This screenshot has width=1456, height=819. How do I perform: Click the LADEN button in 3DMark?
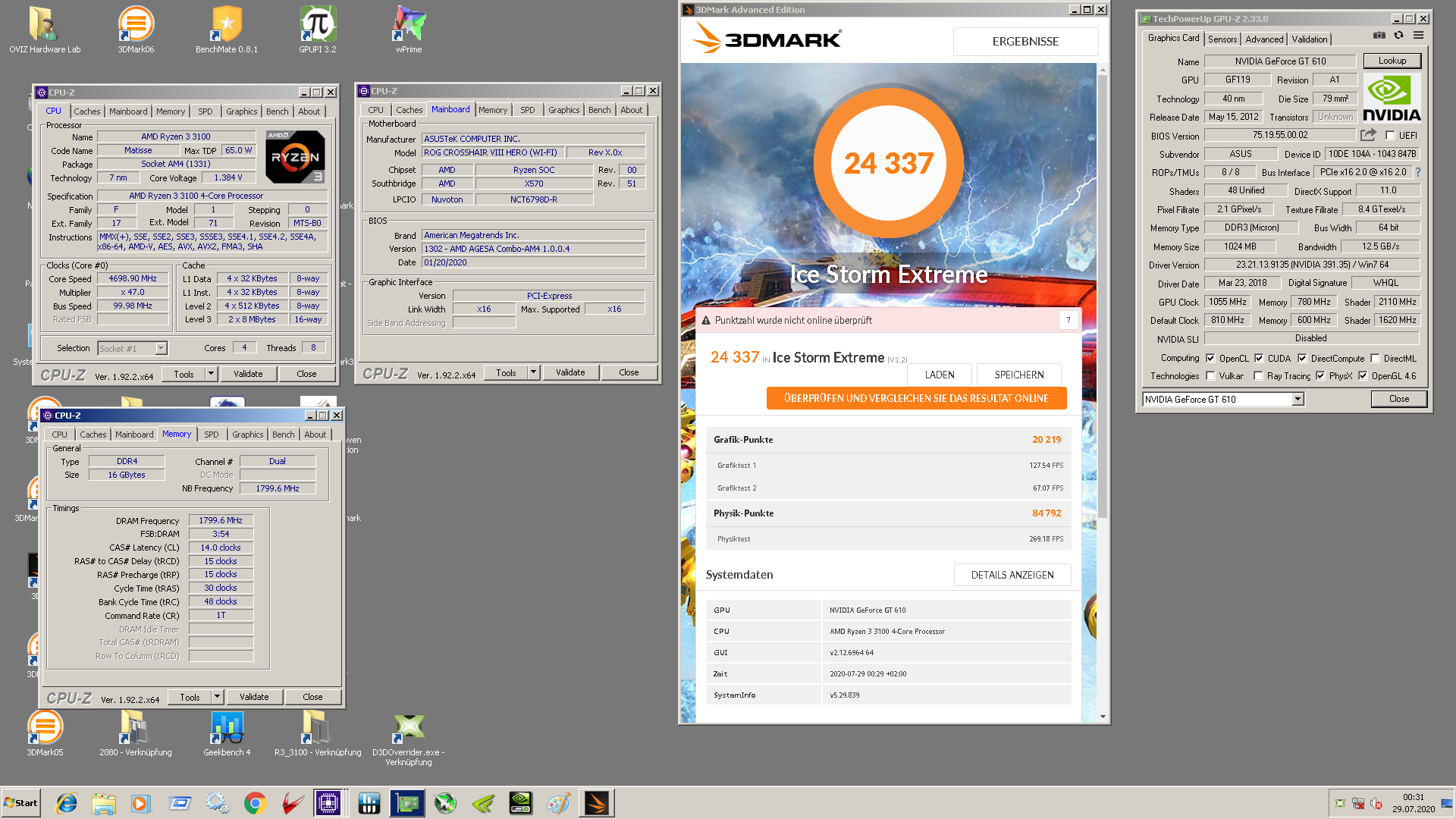(x=940, y=375)
